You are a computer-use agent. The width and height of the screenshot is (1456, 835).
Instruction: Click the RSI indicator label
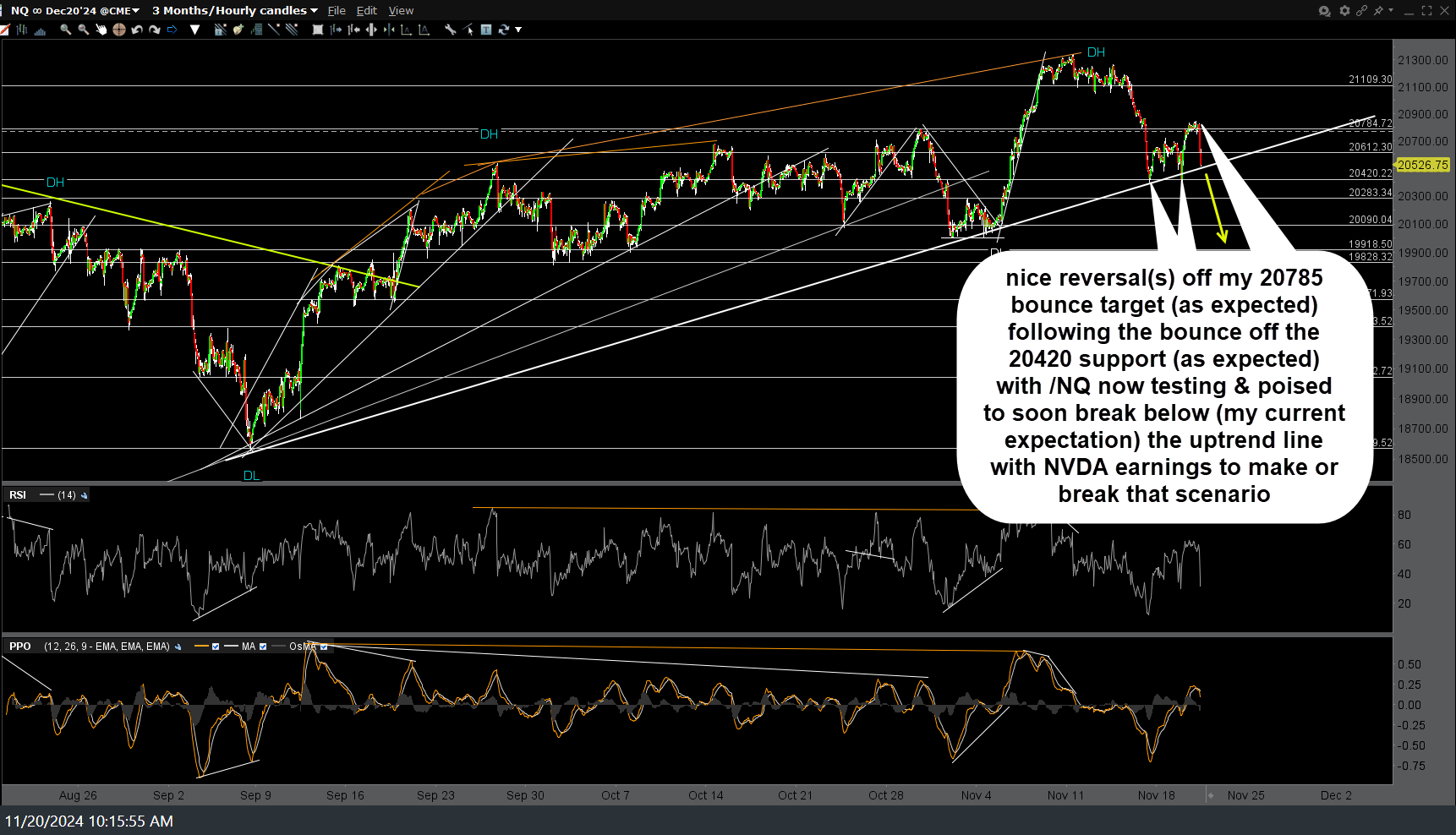[x=18, y=495]
